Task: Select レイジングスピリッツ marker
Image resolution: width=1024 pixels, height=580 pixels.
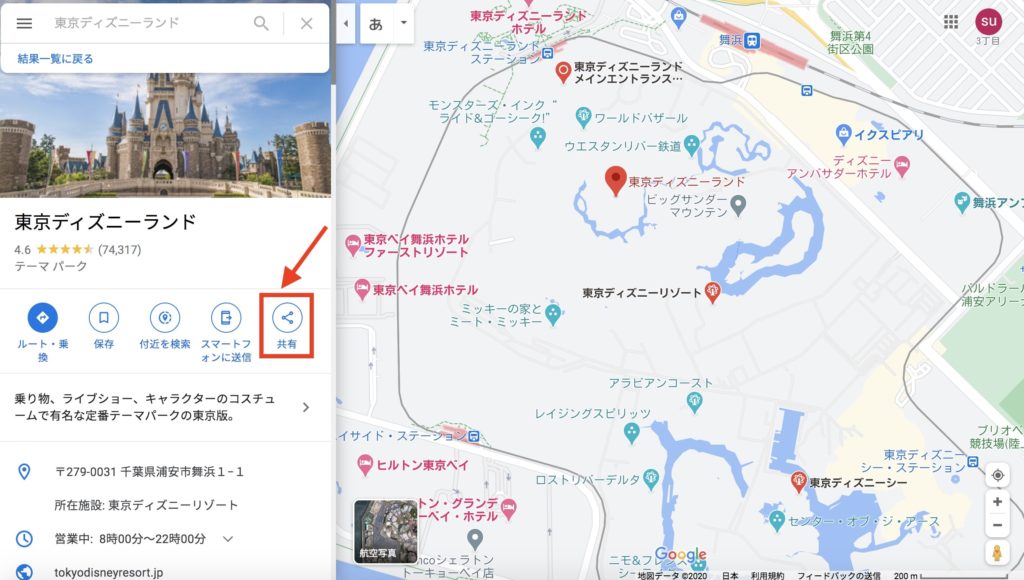Action: point(632,432)
